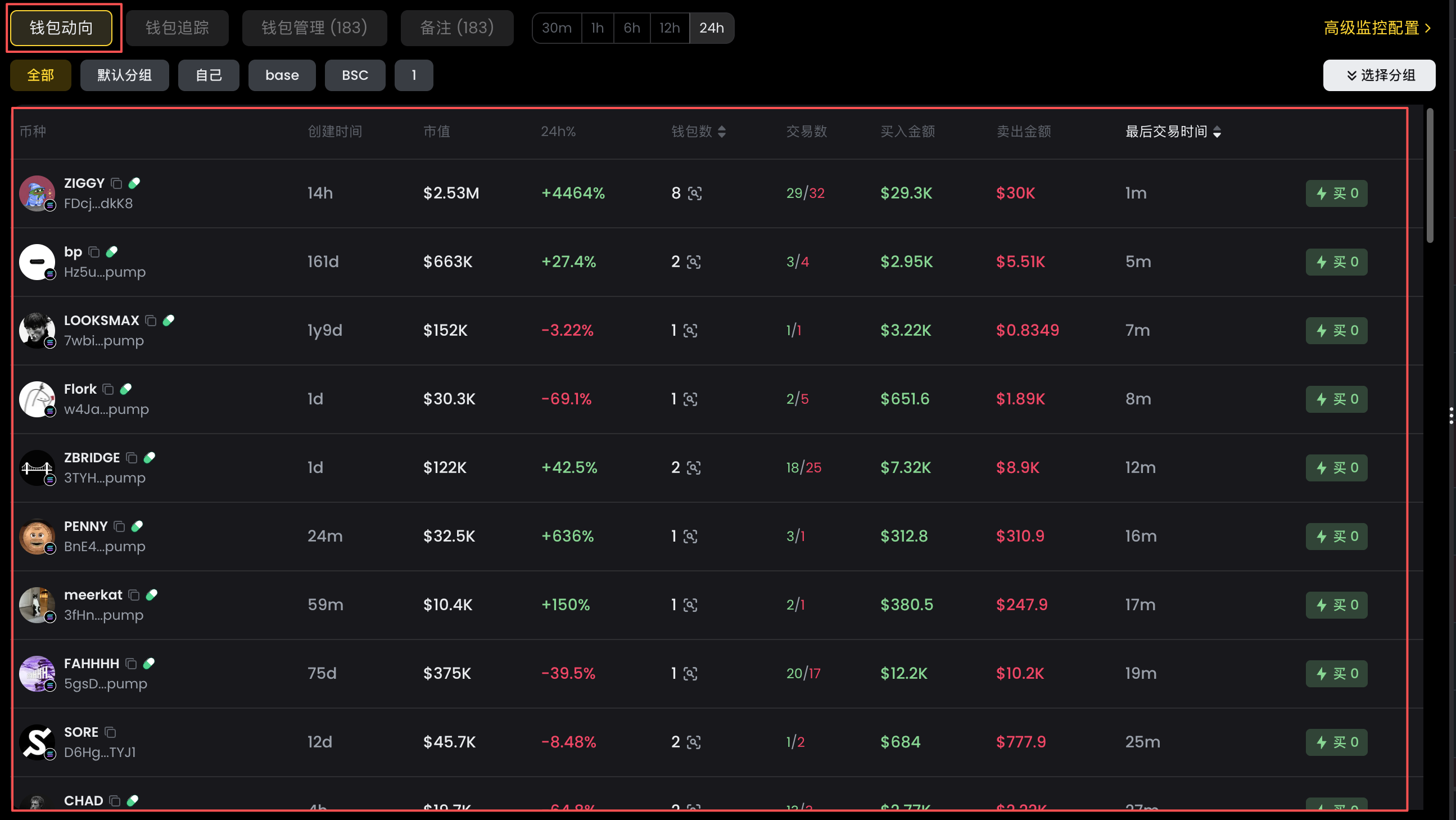This screenshot has height=820, width=1456.
Task: Select the 30m time range
Action: click(x=556, y=28)
